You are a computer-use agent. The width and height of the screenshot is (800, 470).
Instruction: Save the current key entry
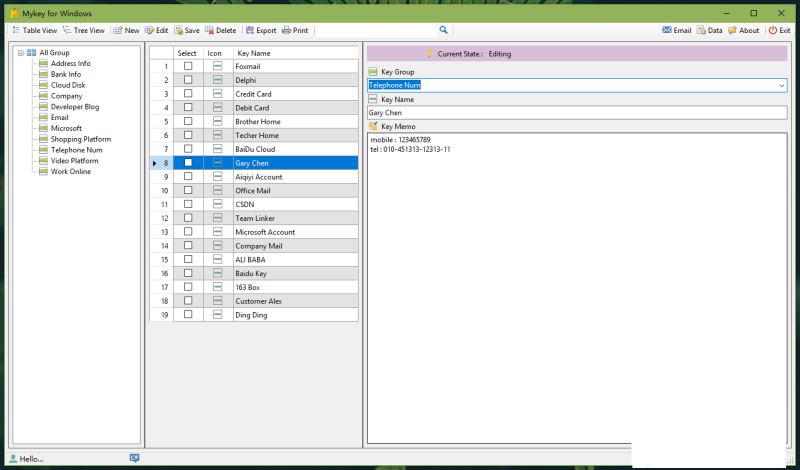(x=180, y=31)
